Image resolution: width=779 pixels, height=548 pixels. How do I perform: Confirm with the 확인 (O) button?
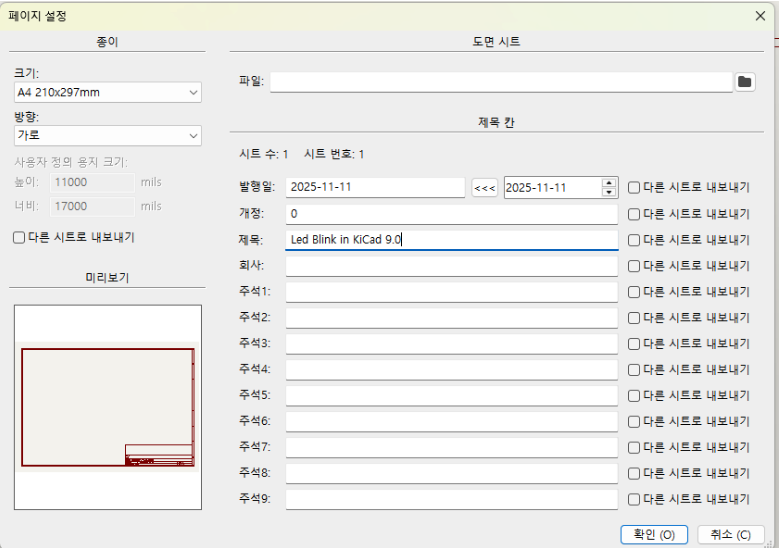click(654, 535)
